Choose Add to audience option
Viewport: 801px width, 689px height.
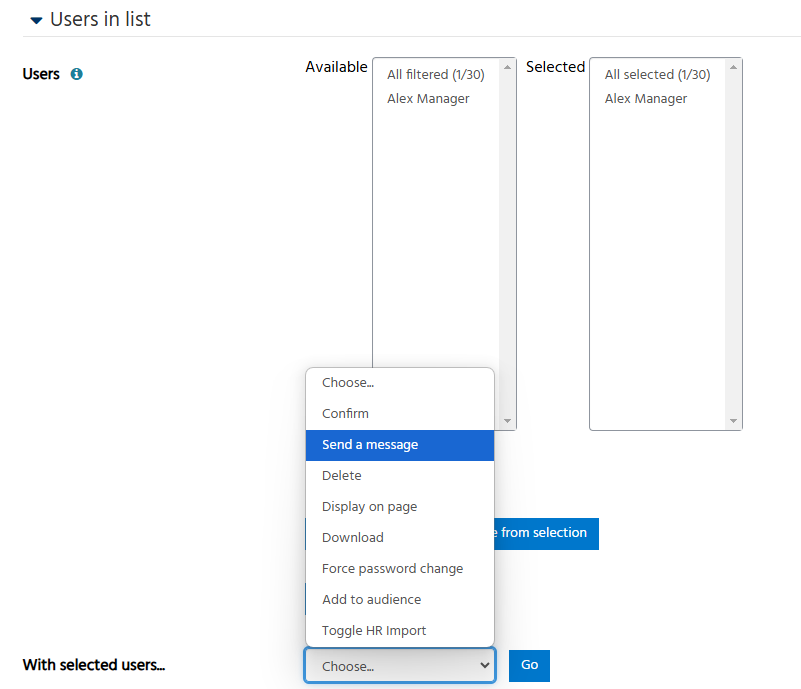[371, 600]
